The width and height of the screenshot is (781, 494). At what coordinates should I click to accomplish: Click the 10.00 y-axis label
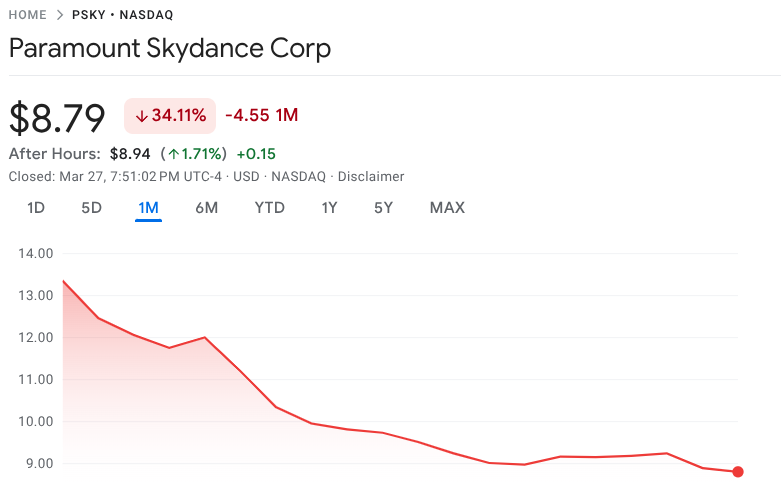point(36,421)
